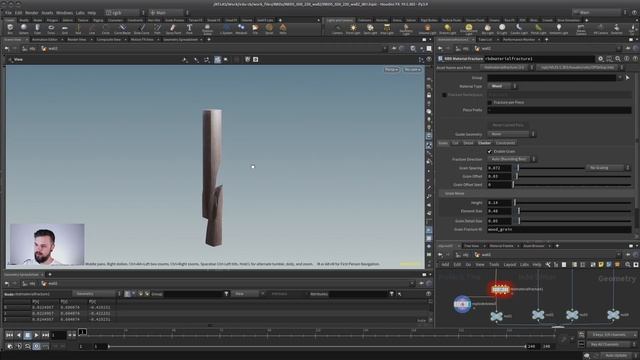Image resolution: width=640 pixels, height=360 pixels.
Task: Open the Render menu
Action: click(x=31, y=13)
